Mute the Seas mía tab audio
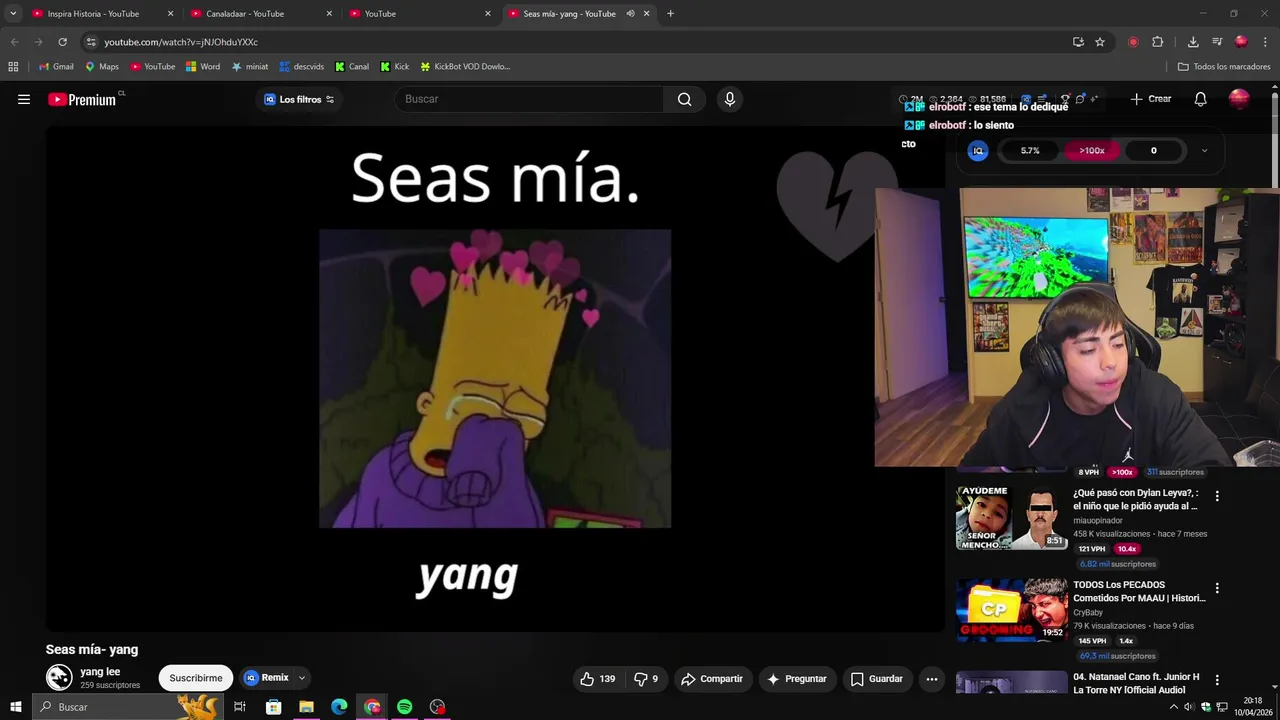 (x=630, y=14)
